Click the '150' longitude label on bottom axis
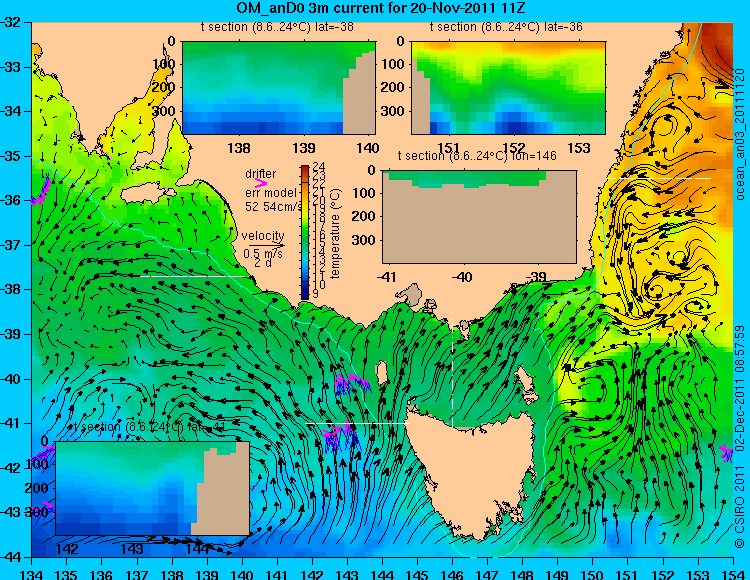This screenshot has height=580, width=750. (x=593, y=575)
